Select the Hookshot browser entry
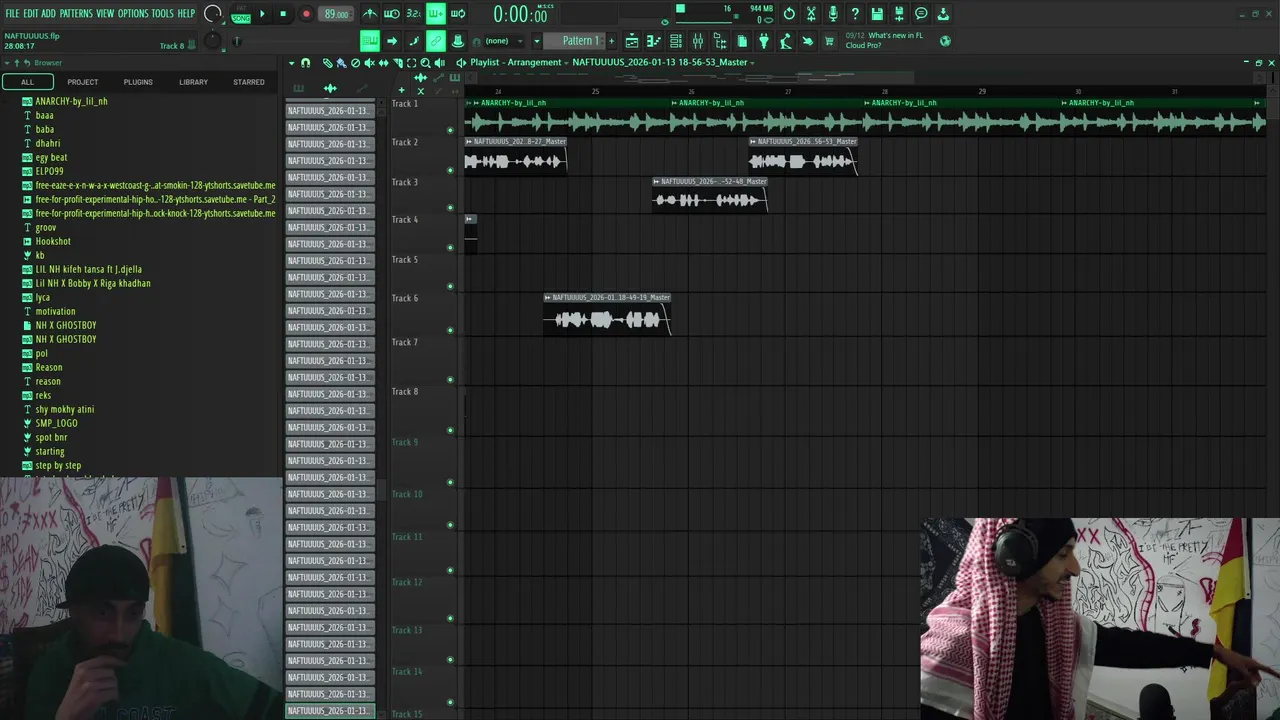This screenshot has width=1280, height=720. [53, 241]
